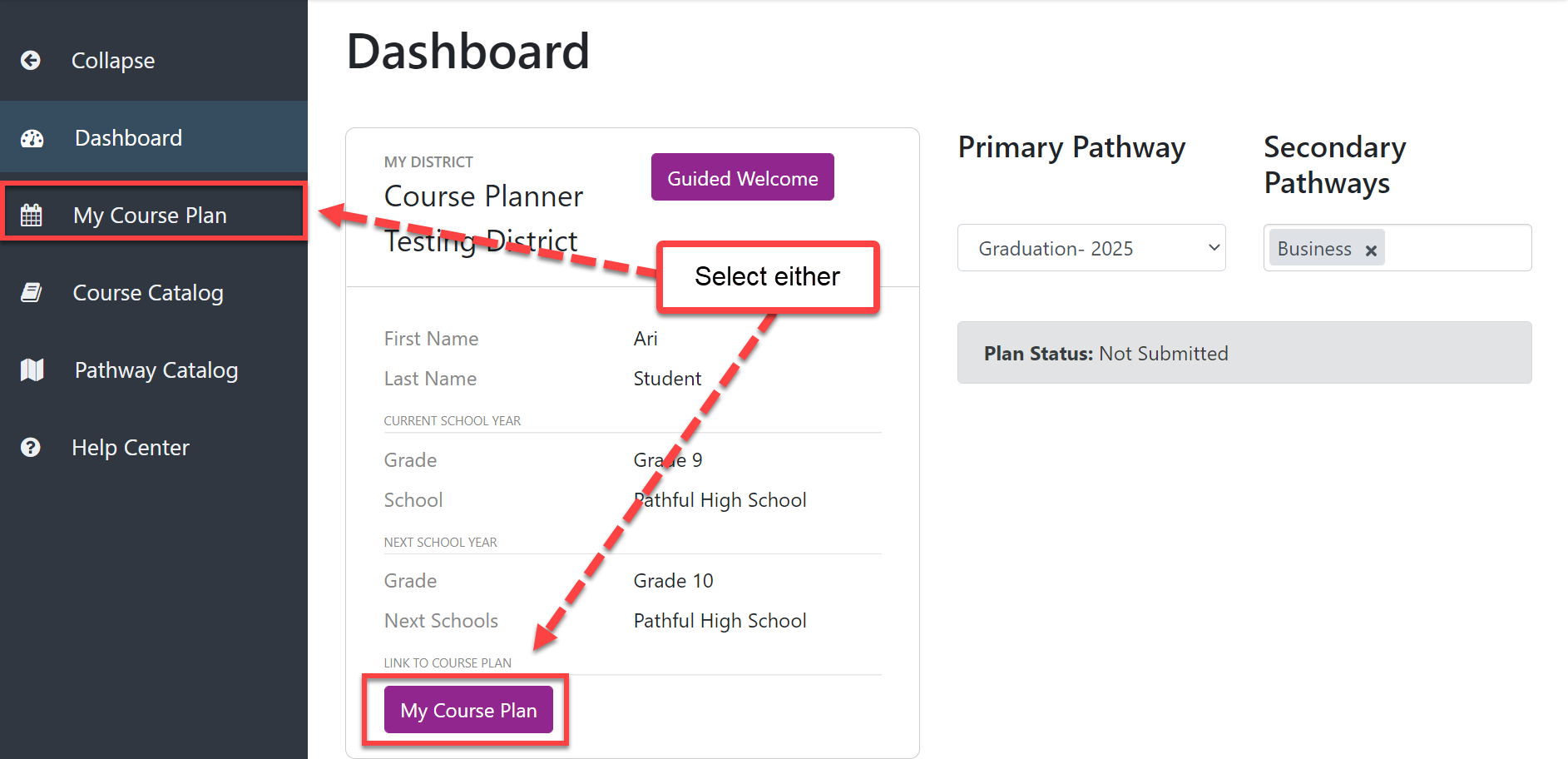Expand the Graduation- 2025 dropdown arrow
The image size is (1568, 759).
click(x=1214, y=247)
